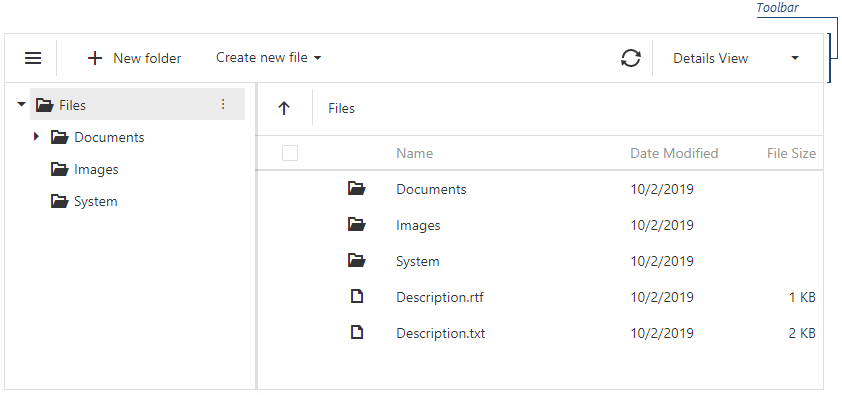Sort by the Date Modified column
842x395 pixels.
[674, 153]
